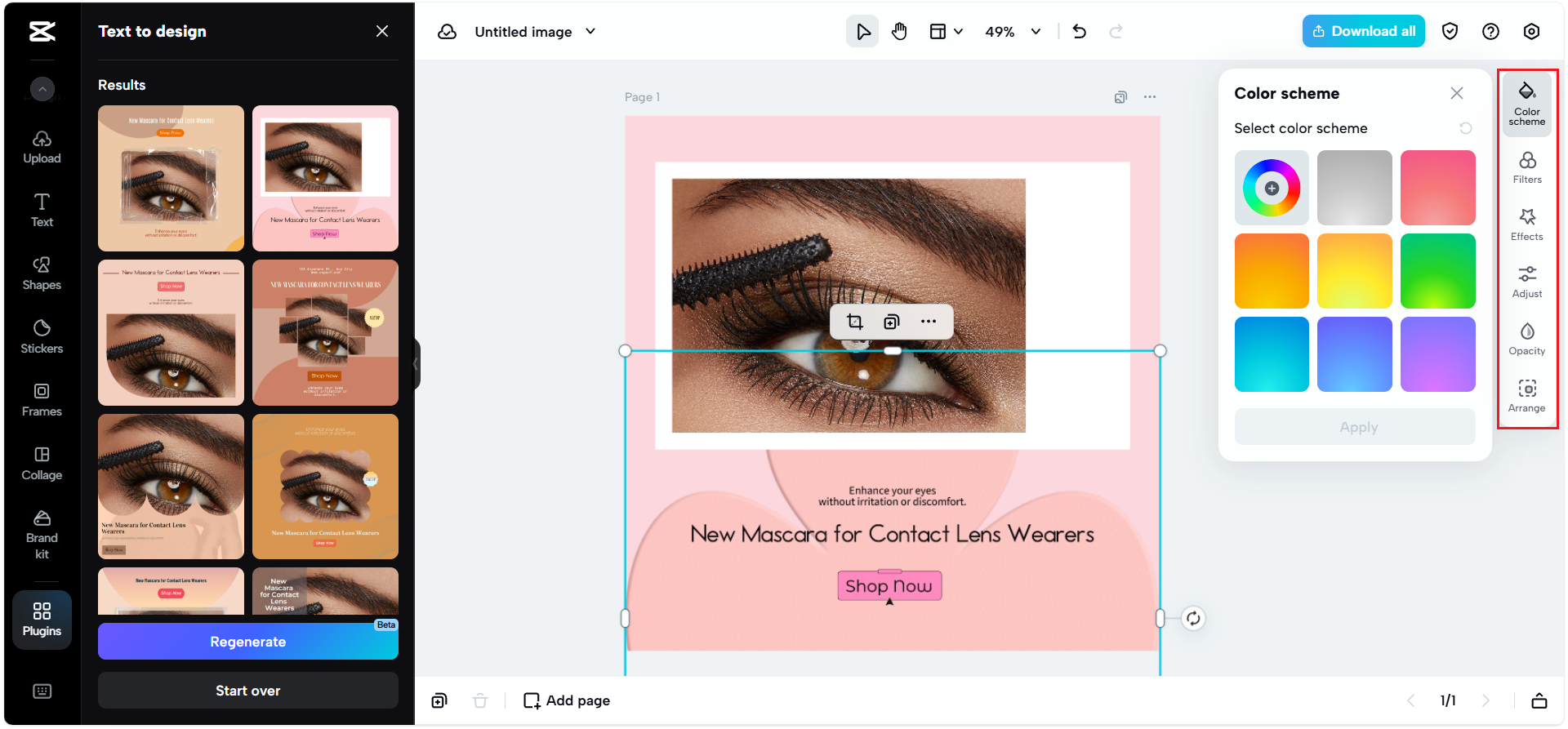Viewport: 1568px width, 729px height.
Task: Click the Regenerate button
Action: [x=248, y=642]
